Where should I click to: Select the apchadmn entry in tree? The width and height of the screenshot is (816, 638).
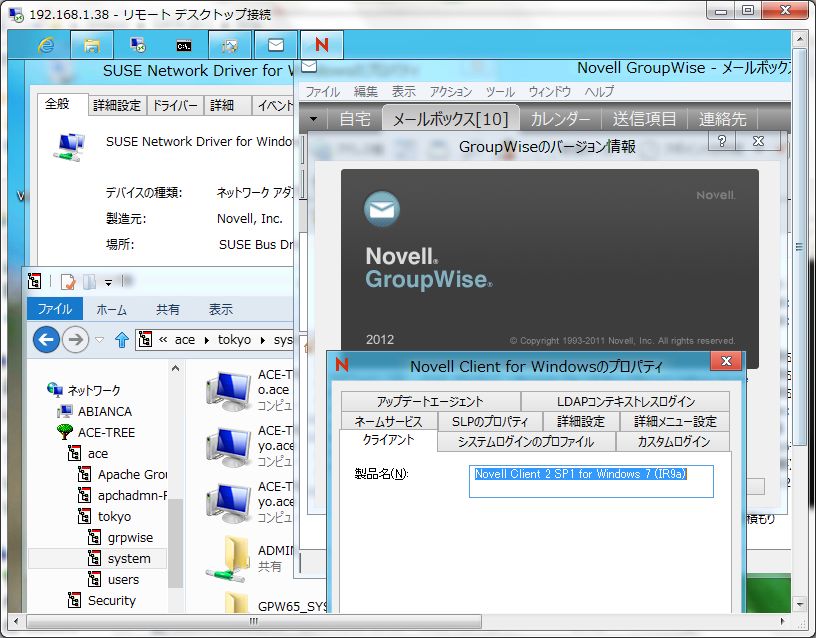point(122,495)
